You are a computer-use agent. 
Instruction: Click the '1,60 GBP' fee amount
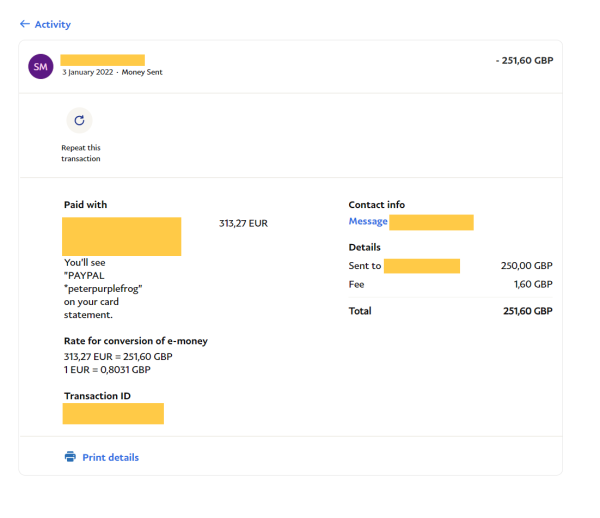[x=531, y=284]
